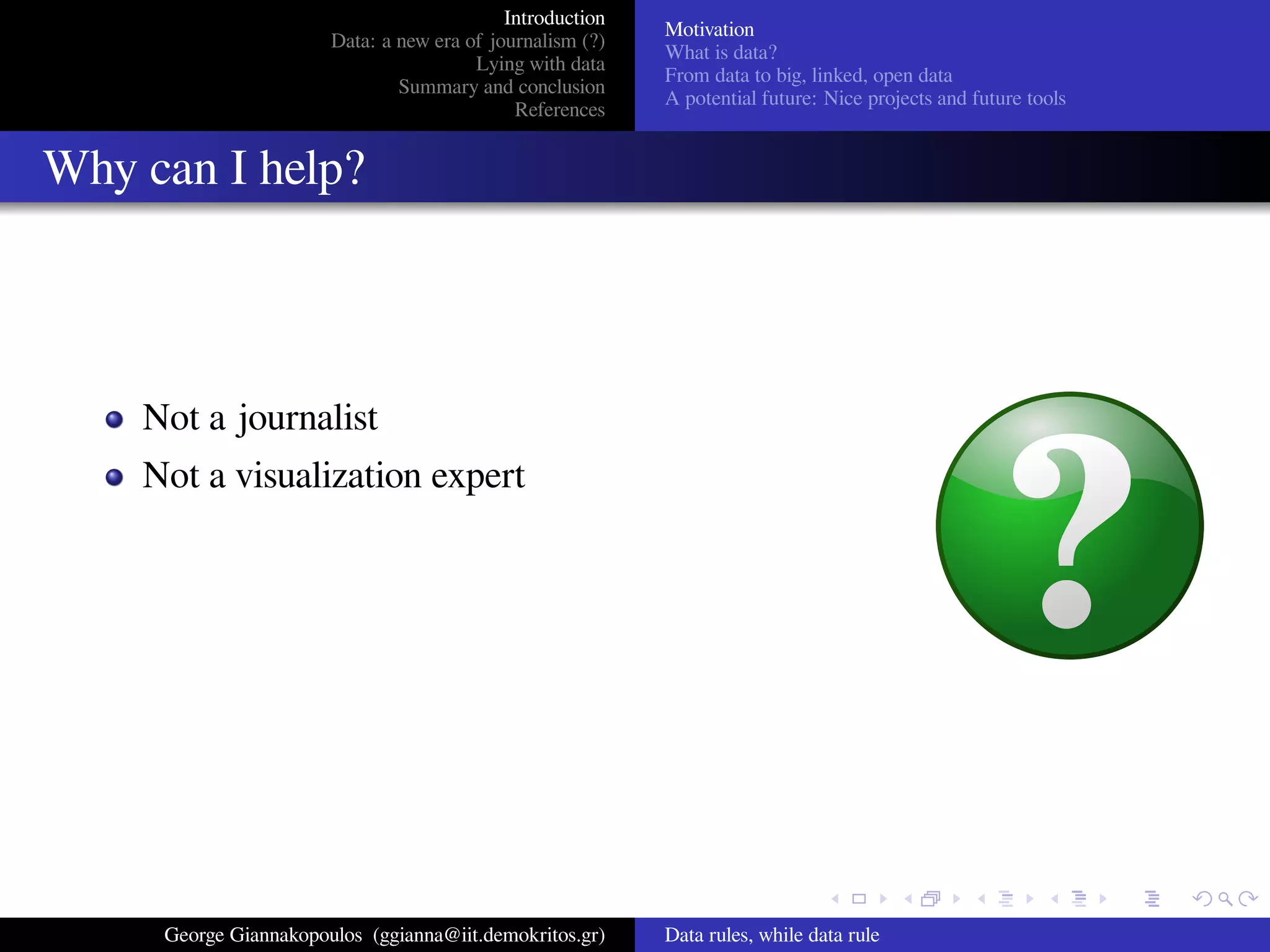Jump to next frame arrow
This screenshot has width=1270, height=952.
(956, 899)
